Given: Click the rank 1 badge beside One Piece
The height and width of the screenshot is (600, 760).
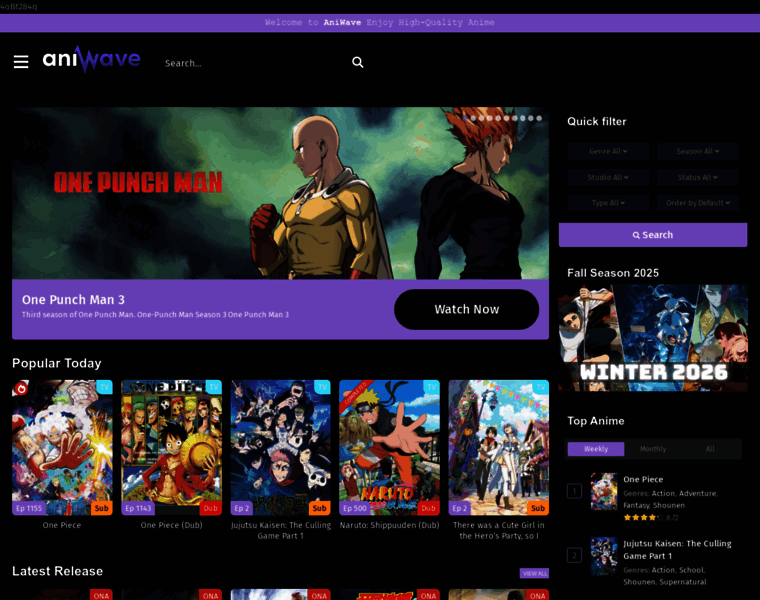Looking at the screenshot, I should coord(574,491).
